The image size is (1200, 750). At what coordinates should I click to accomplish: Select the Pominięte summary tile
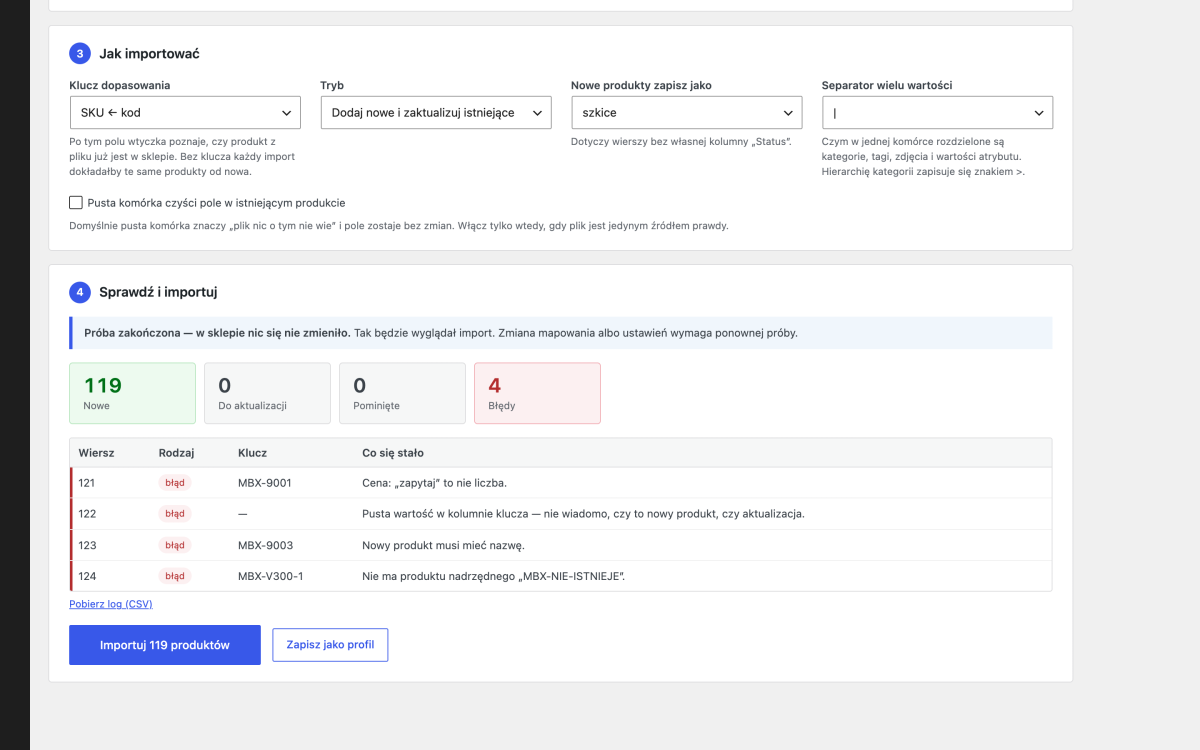coord(402,393)
